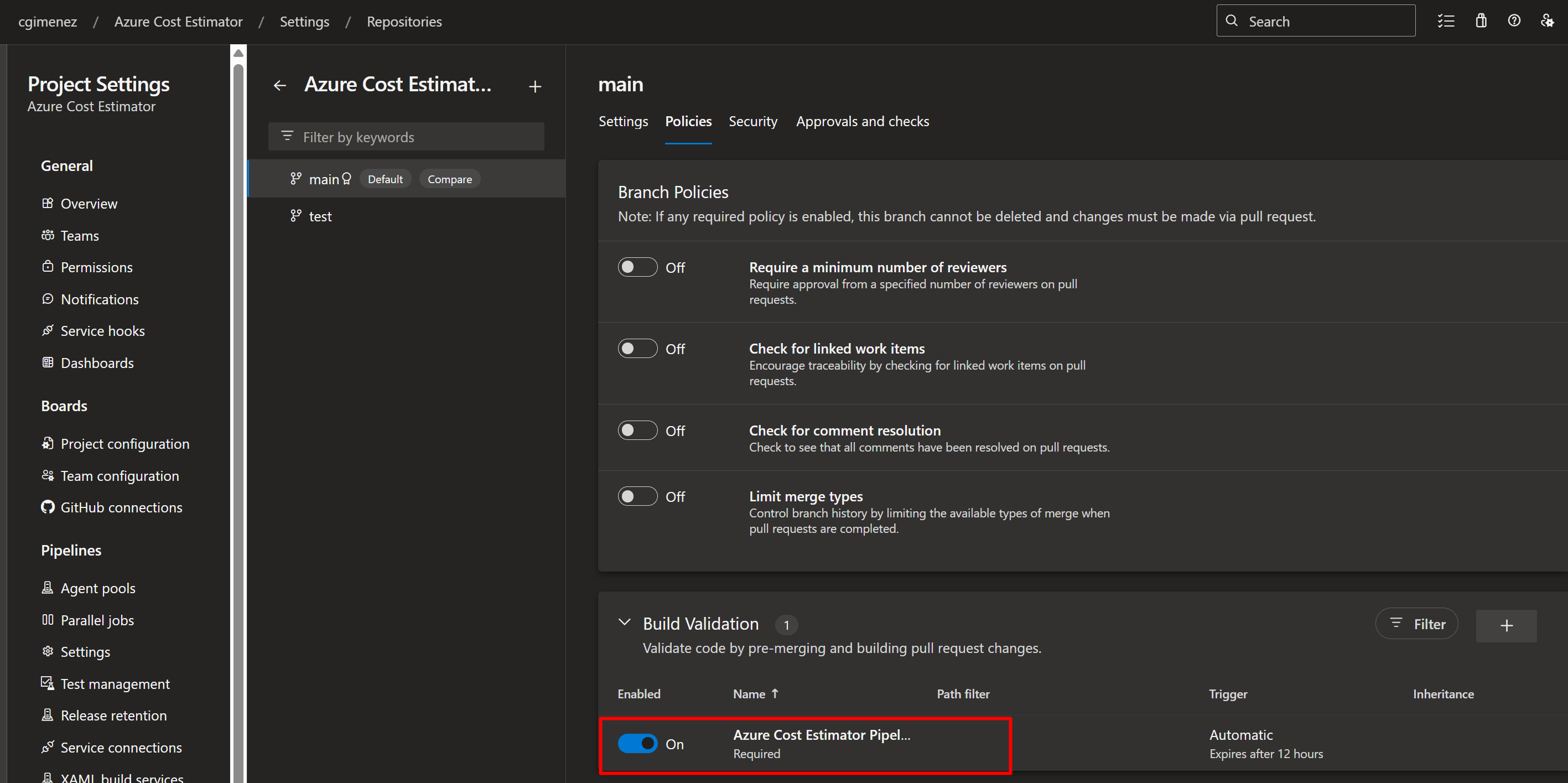
Task: Click the sidebar scrollbar up arrow
Action: click(238, 54)
